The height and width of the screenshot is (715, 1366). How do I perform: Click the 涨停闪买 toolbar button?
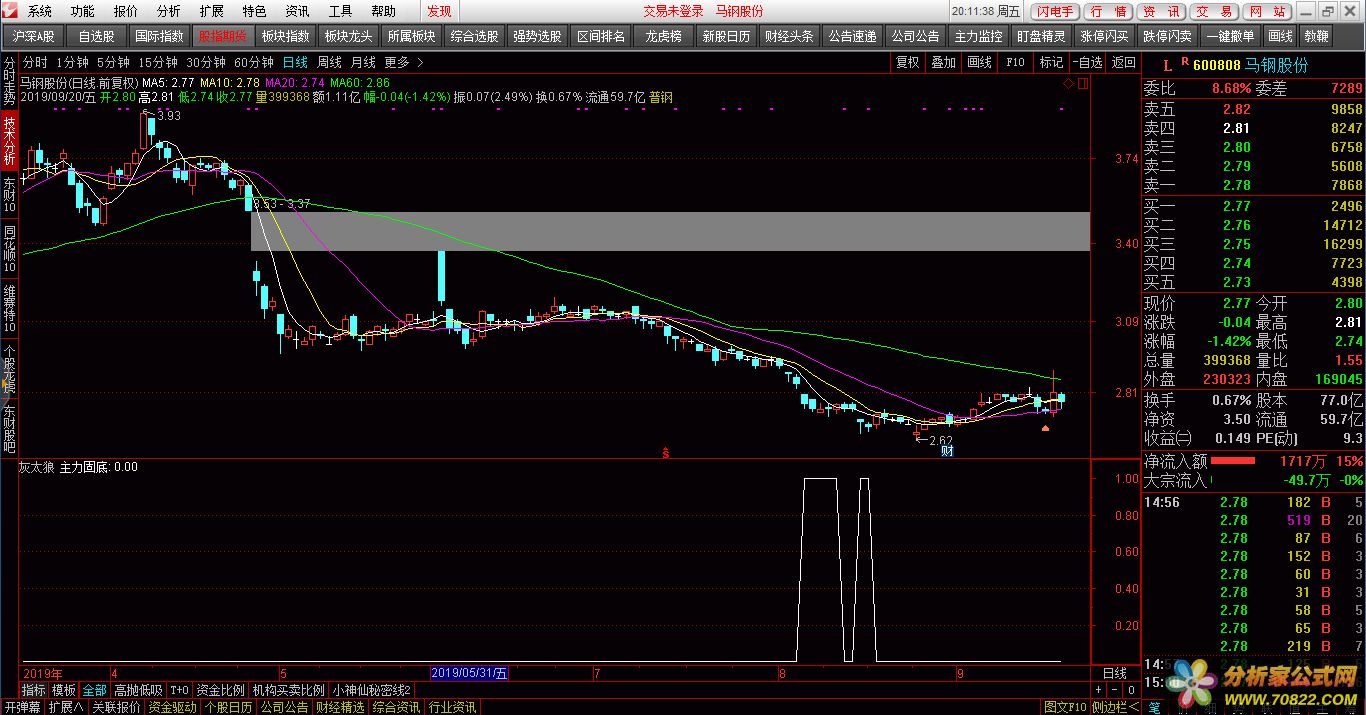(1104, 36)
